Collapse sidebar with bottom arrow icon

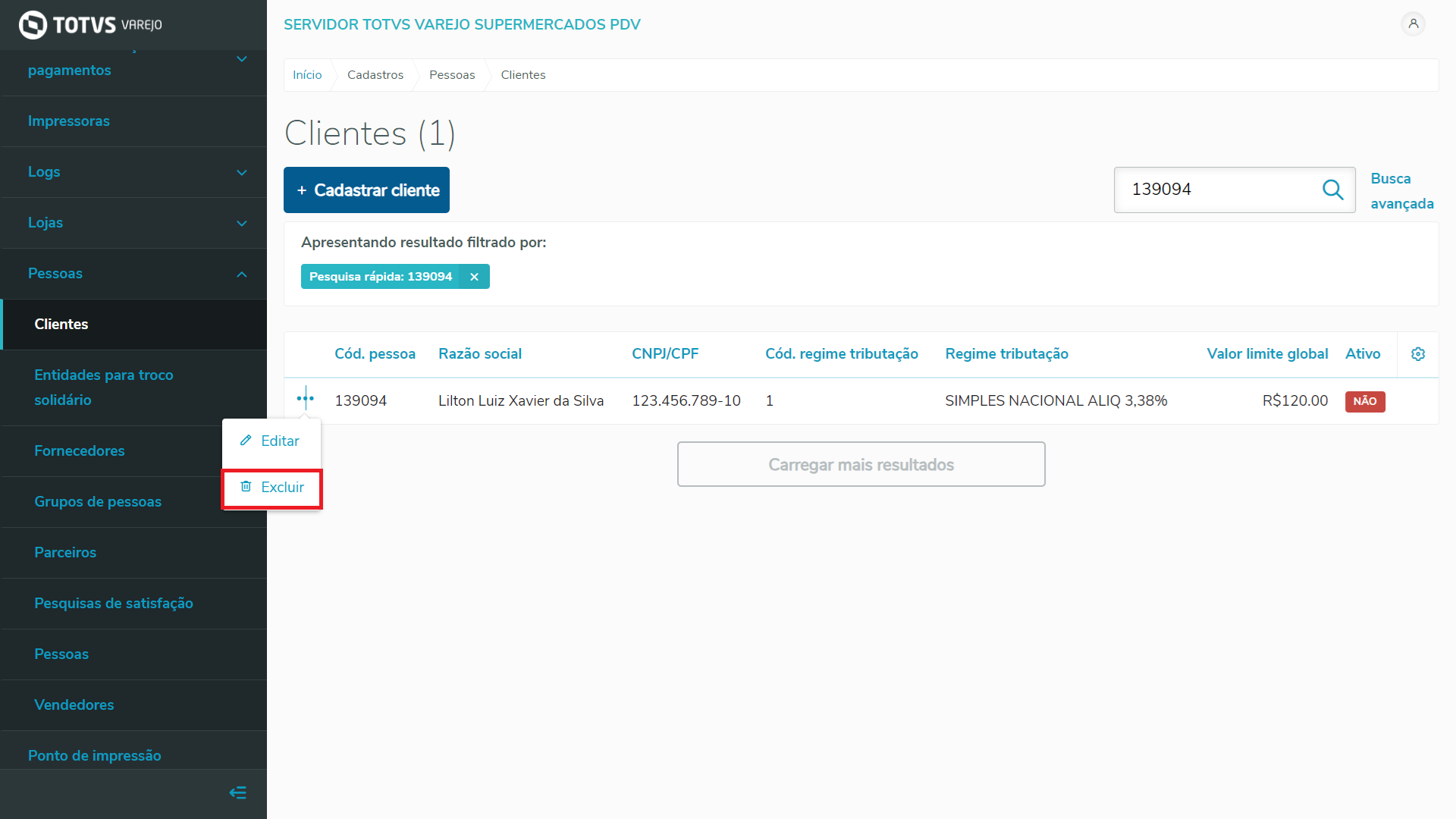tap(237, 792)
